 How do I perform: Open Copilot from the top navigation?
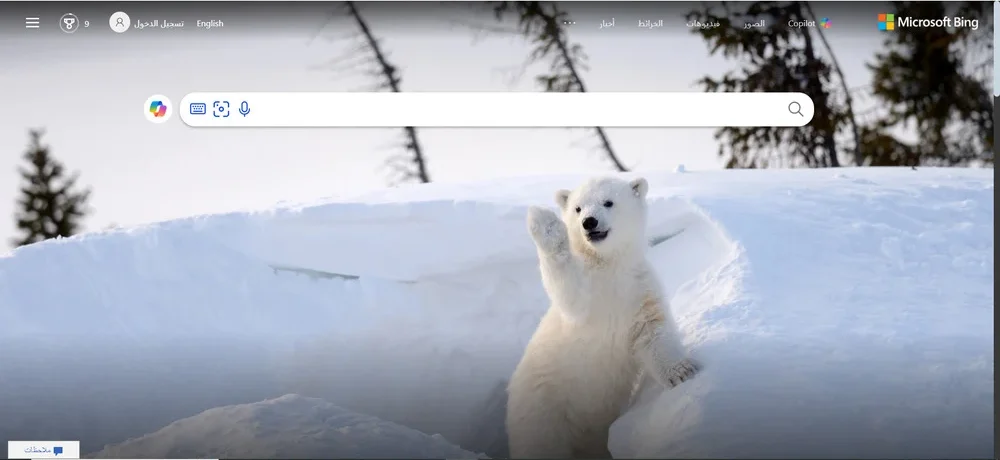click(809, 23)
